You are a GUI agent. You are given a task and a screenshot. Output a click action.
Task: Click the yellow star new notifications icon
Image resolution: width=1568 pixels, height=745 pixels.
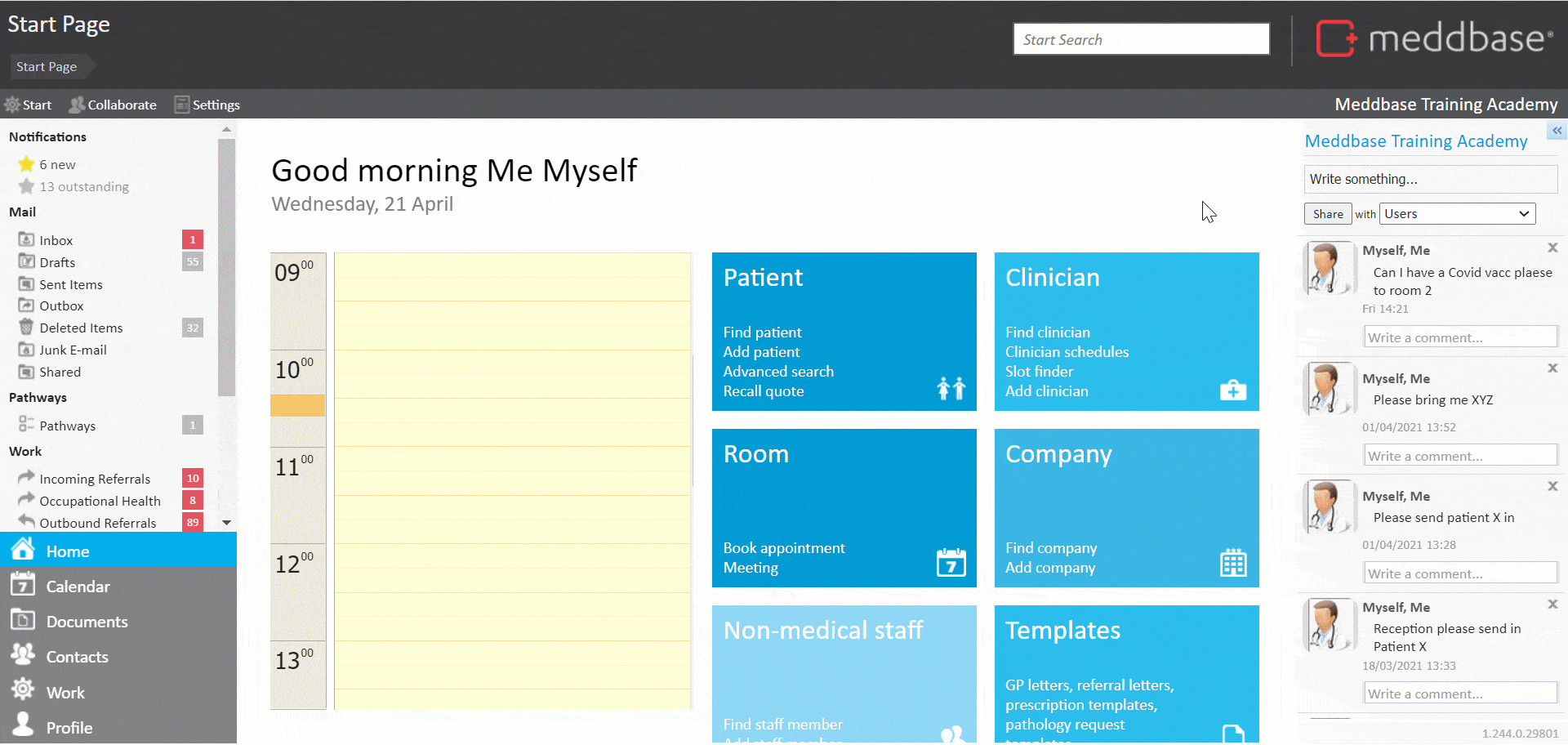coord(26,164)
